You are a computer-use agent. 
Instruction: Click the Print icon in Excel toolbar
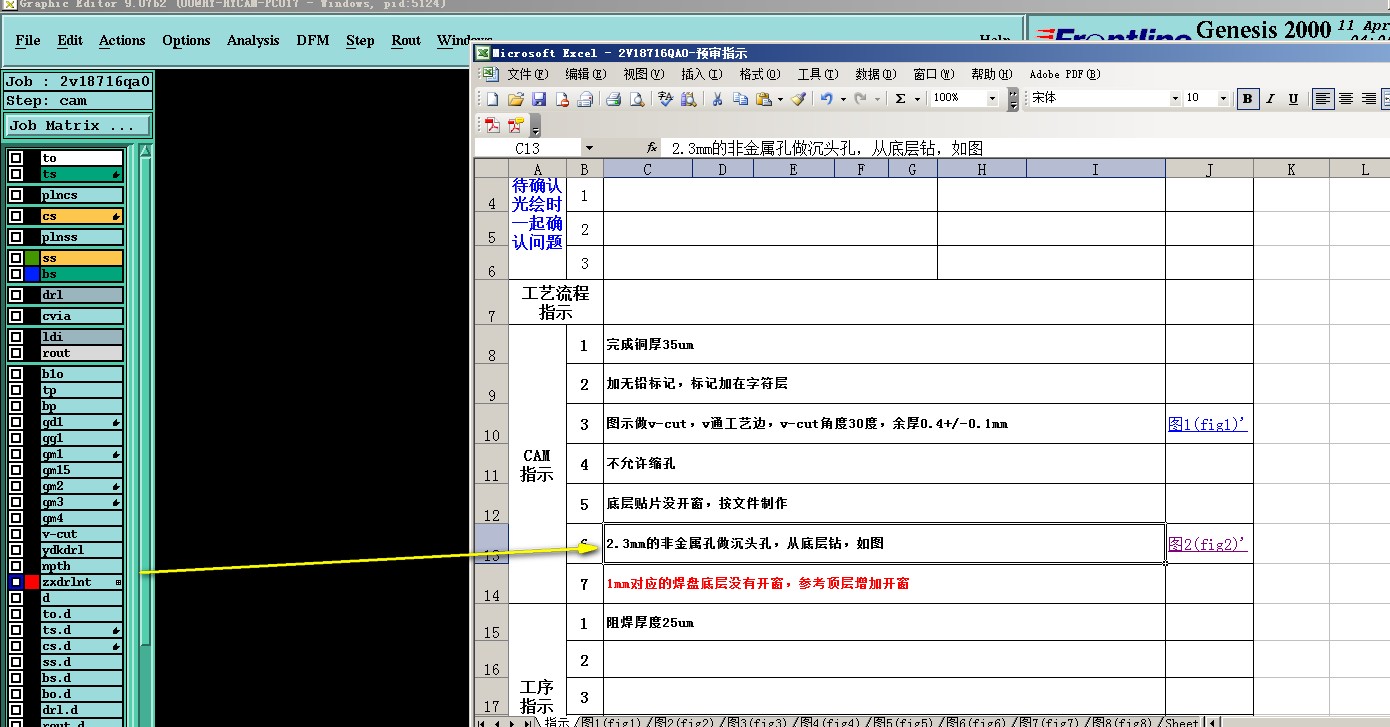614,99
